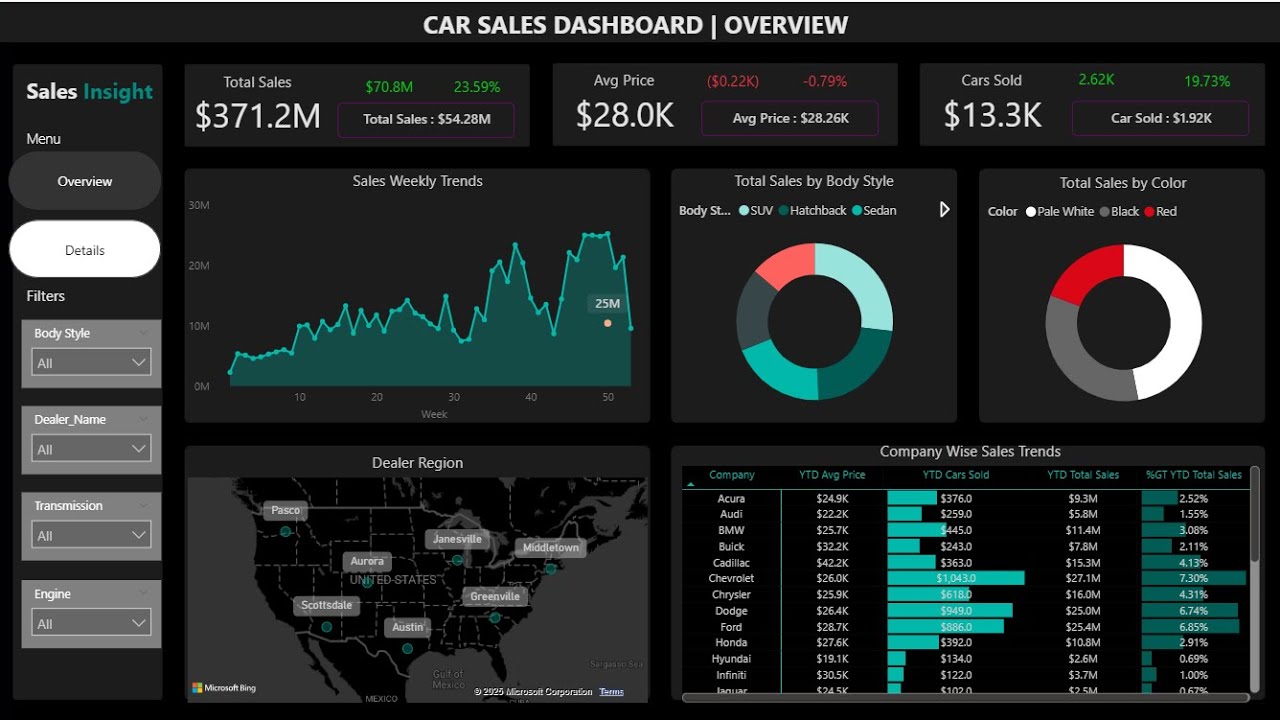Sort by %GT YTD Total Sales header

coord(1194,475)
